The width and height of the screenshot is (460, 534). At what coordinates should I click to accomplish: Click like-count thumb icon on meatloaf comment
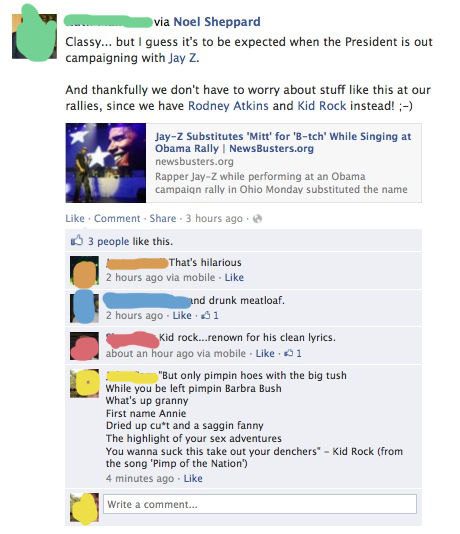tap(206, 315)
